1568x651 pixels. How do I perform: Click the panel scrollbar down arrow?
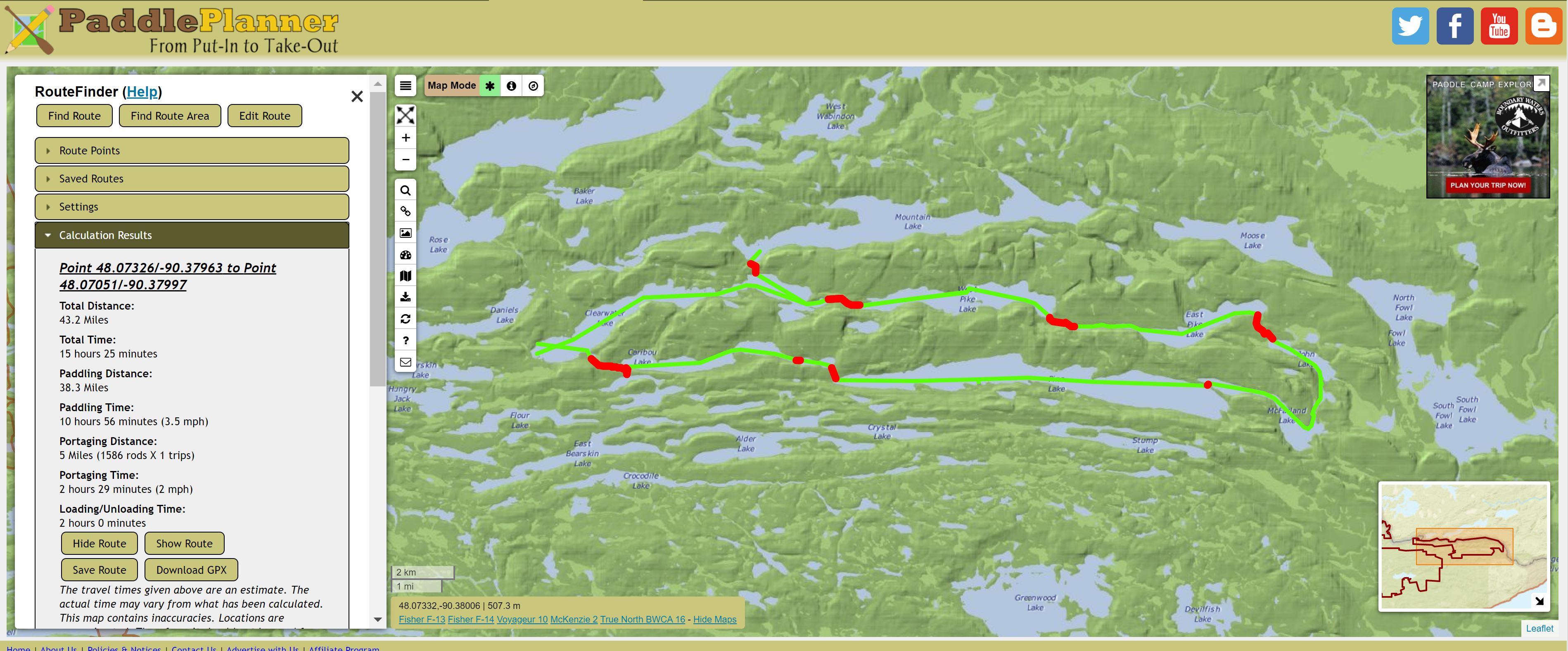(378, 619)
